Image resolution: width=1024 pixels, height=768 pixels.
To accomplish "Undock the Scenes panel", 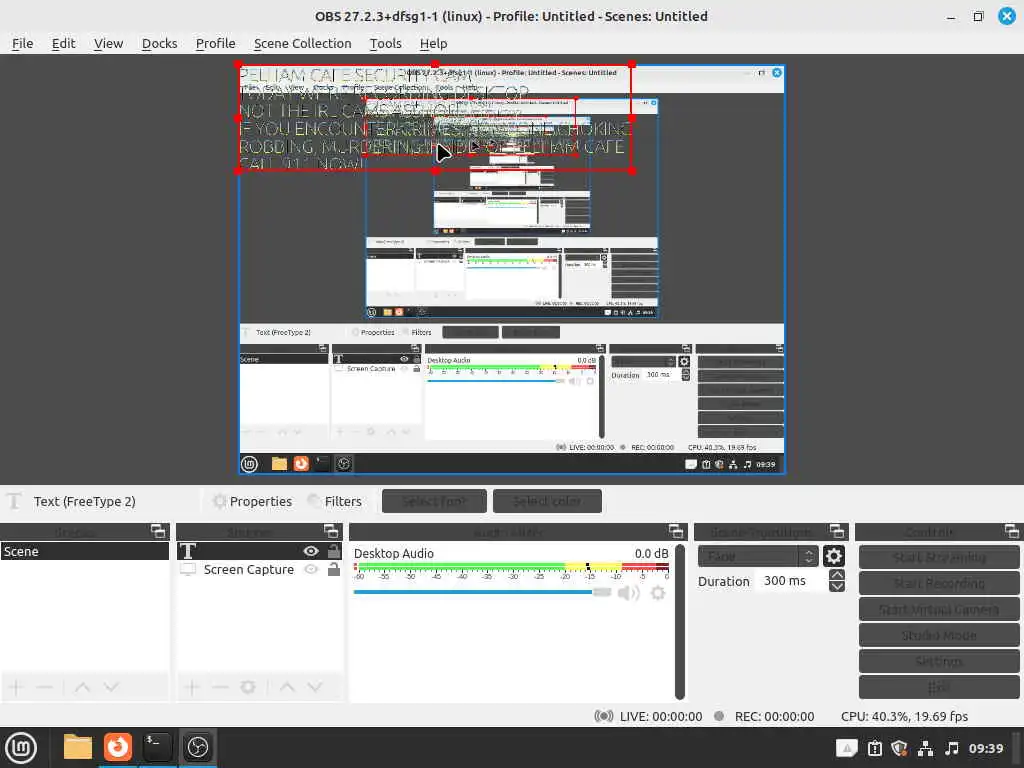I will 158,531.
